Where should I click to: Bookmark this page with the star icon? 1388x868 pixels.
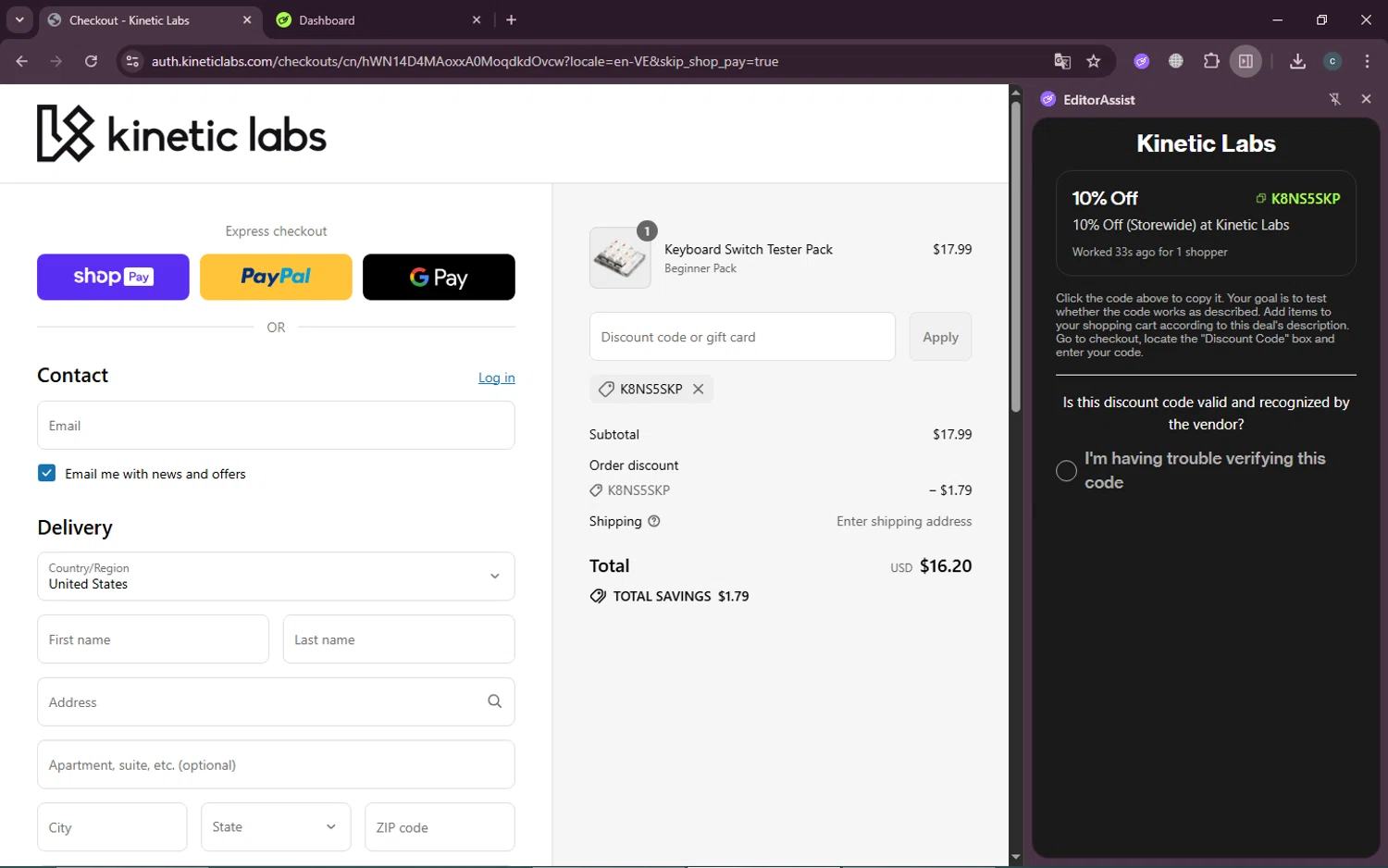(1094, 61)
